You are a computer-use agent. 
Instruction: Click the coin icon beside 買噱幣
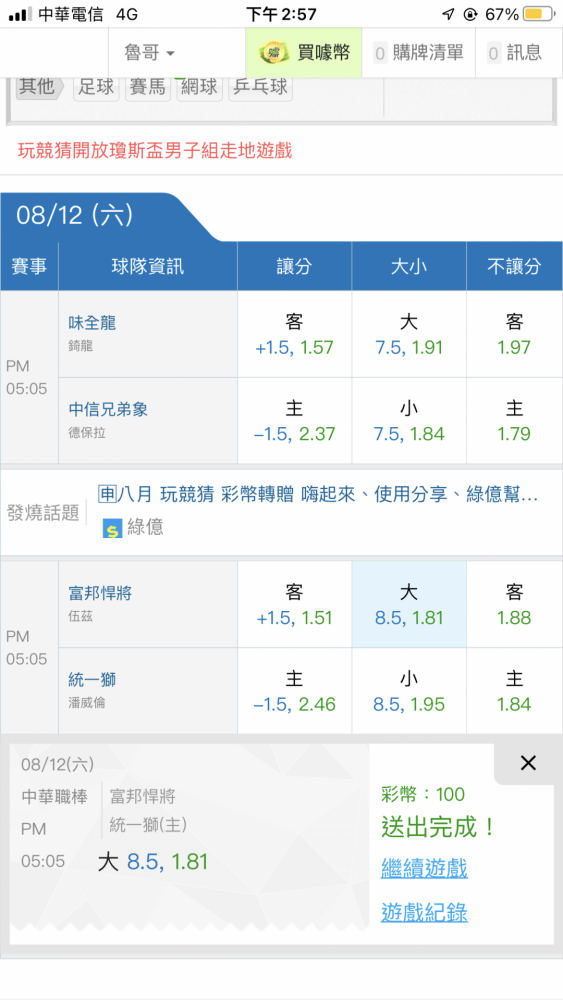tap(274, 52)
